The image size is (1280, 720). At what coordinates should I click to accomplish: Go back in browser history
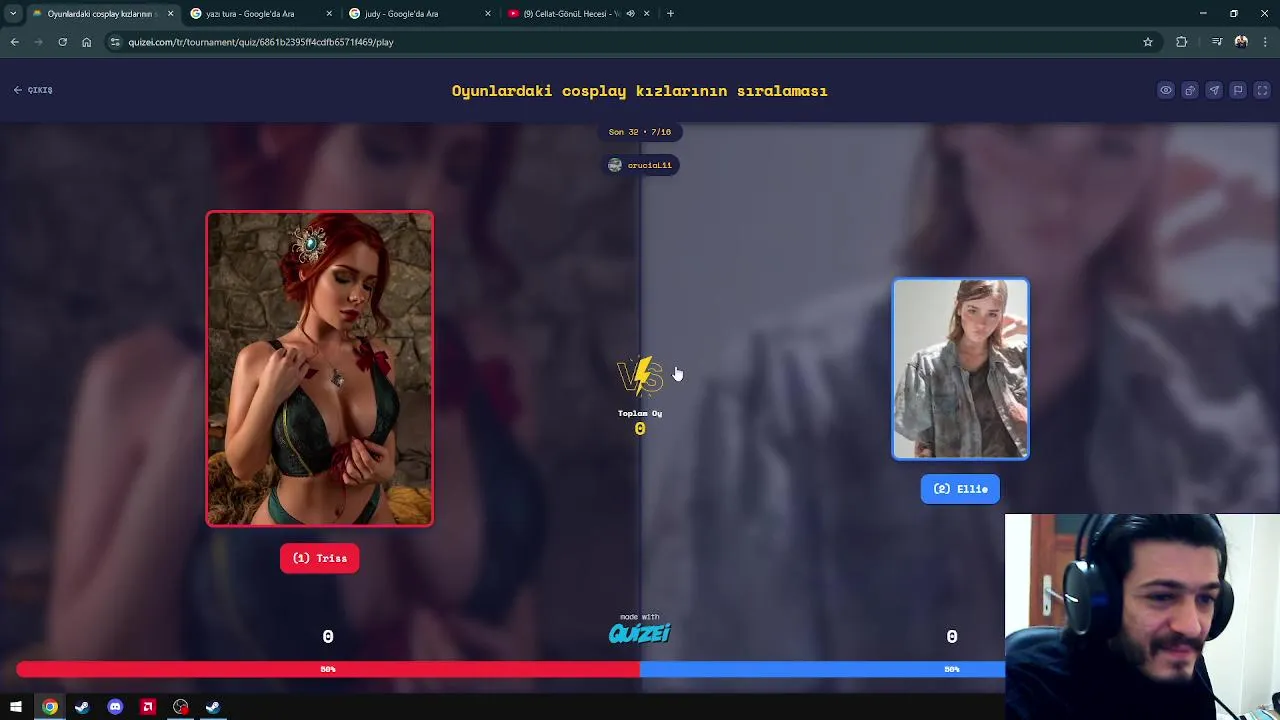pyautogui.click(x=14, y=42)
